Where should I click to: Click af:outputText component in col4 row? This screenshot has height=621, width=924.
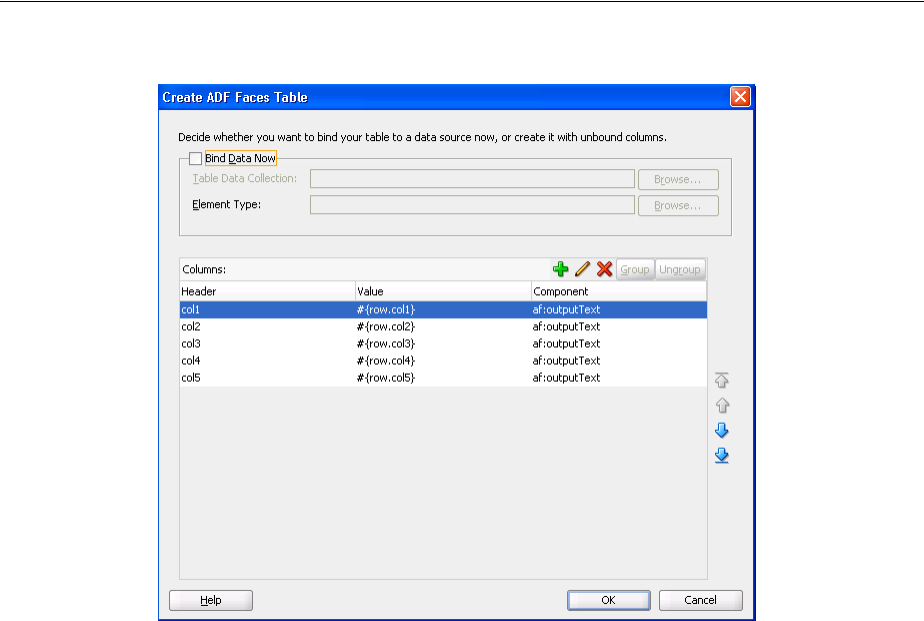click(619, 361)
